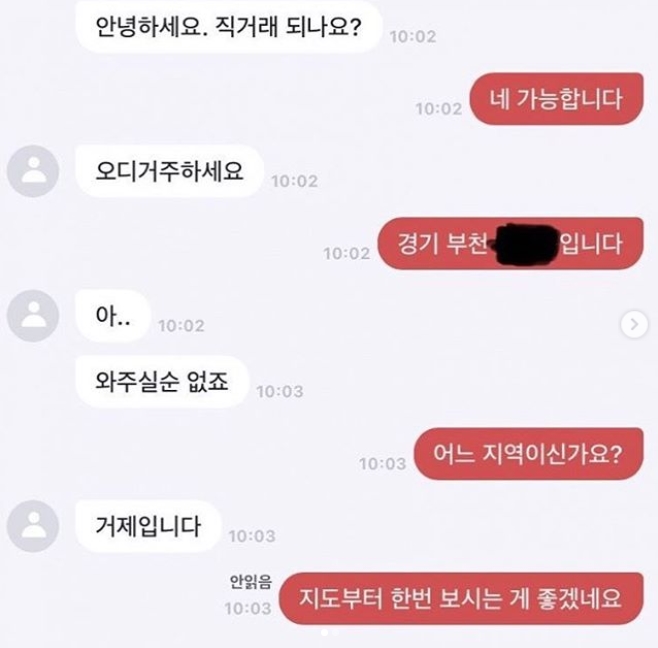Select the red 경기 부천 message bubble

pyautogui.click(x=510, y=243)
